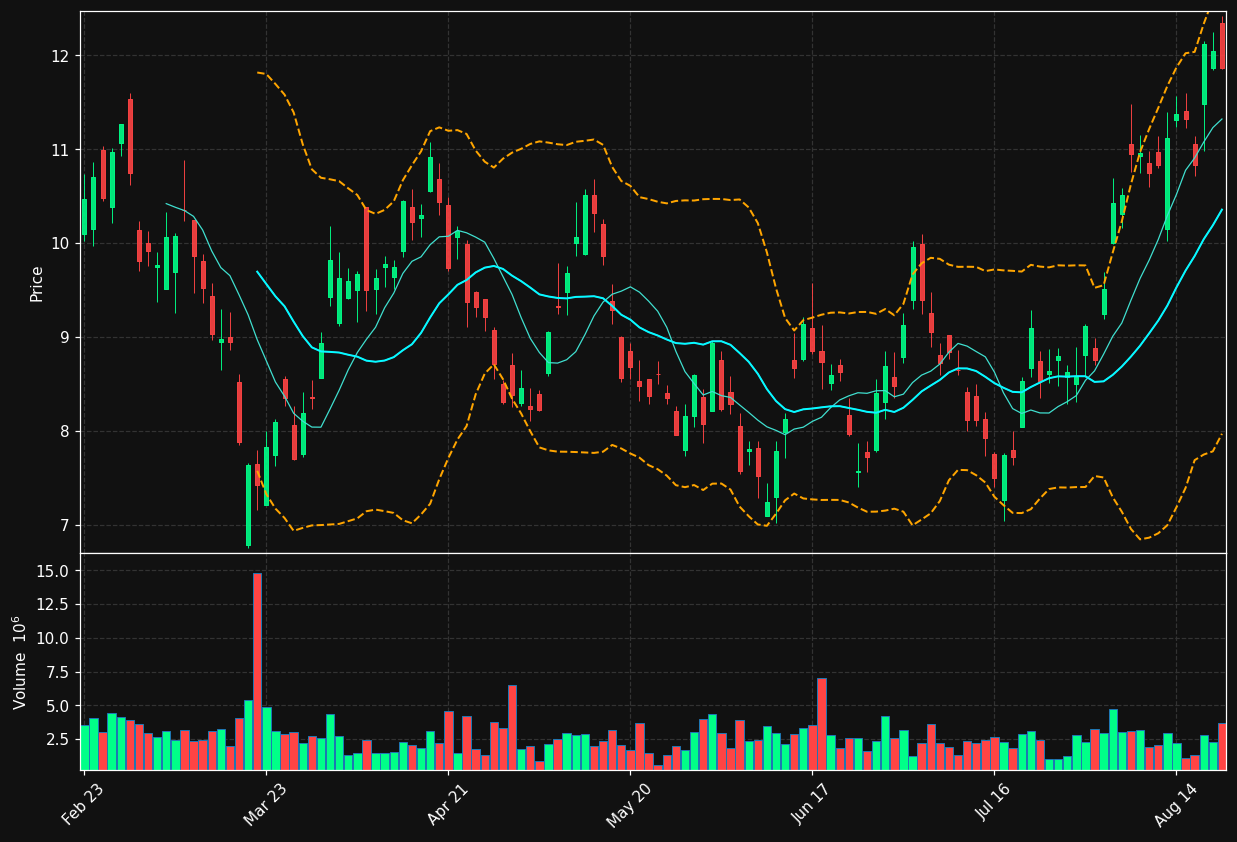Click the 'Price' y-axis title

[37, 283]
